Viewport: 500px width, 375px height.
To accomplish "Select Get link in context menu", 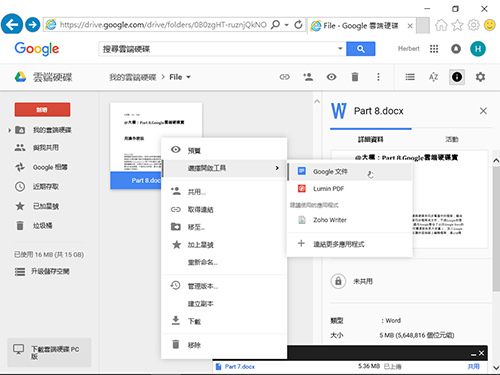I will coord(224,209).
